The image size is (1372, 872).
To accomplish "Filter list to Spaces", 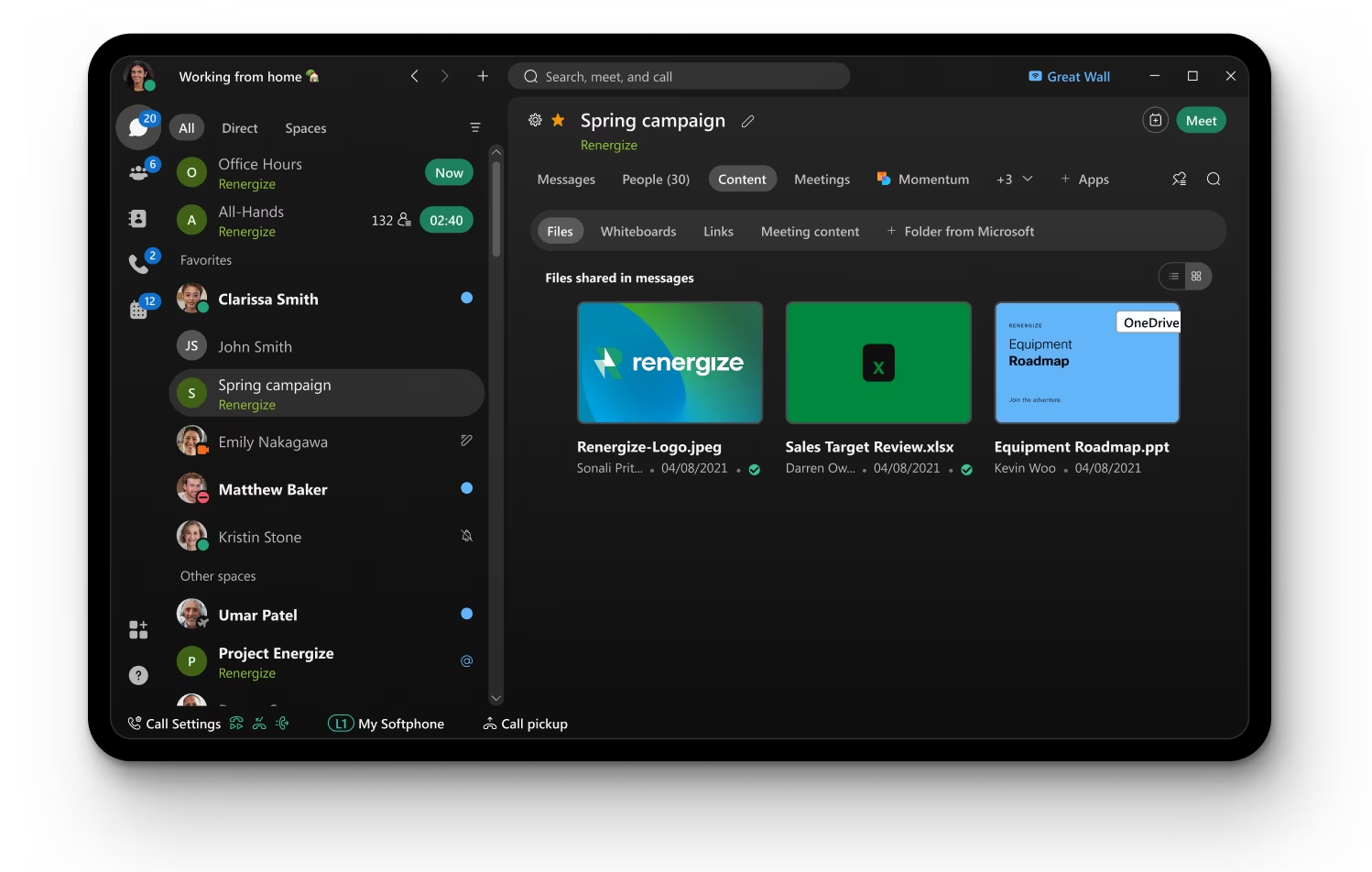I will point(306,128).
